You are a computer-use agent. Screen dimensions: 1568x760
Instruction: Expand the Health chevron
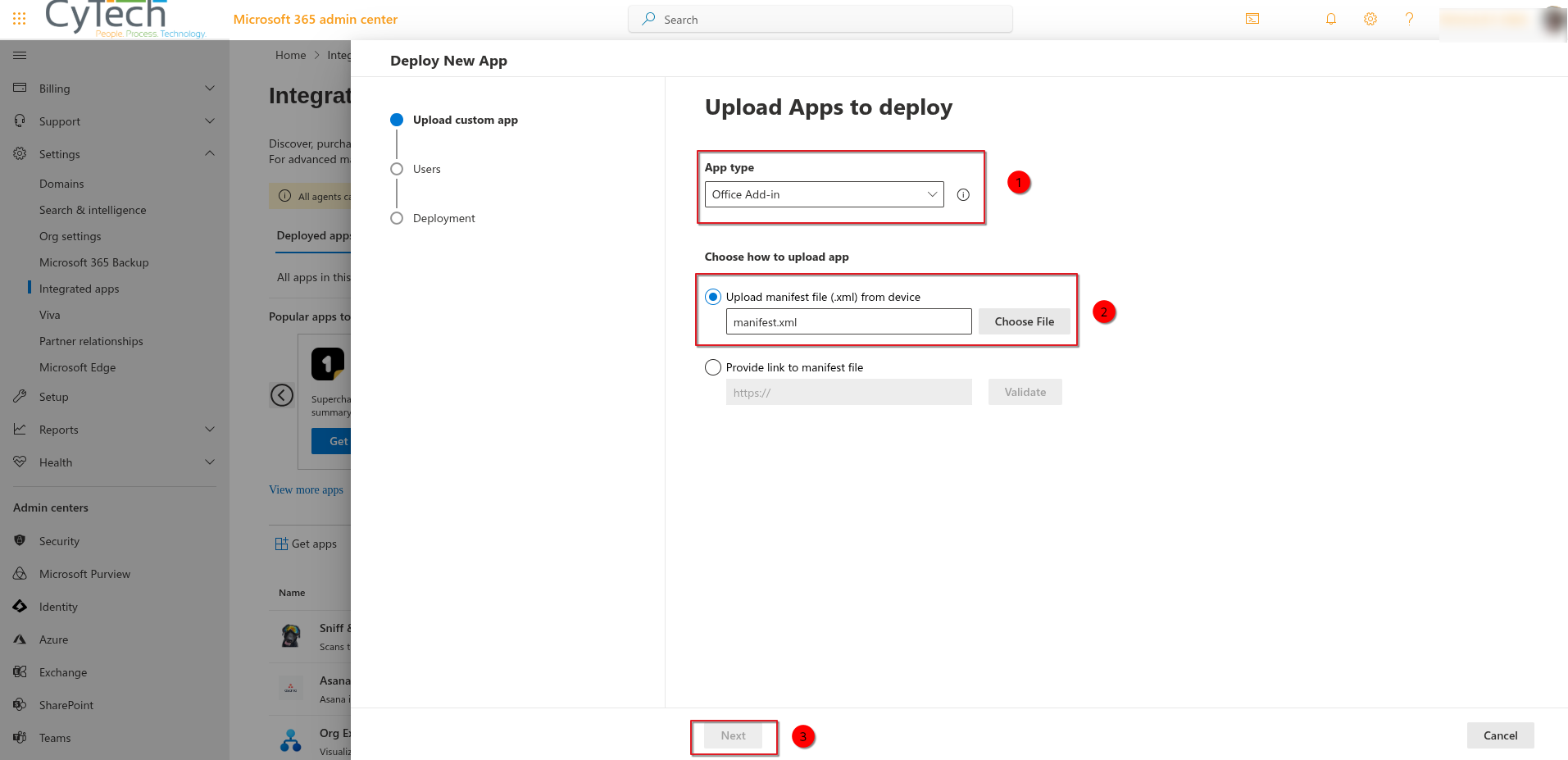point(210,462)
